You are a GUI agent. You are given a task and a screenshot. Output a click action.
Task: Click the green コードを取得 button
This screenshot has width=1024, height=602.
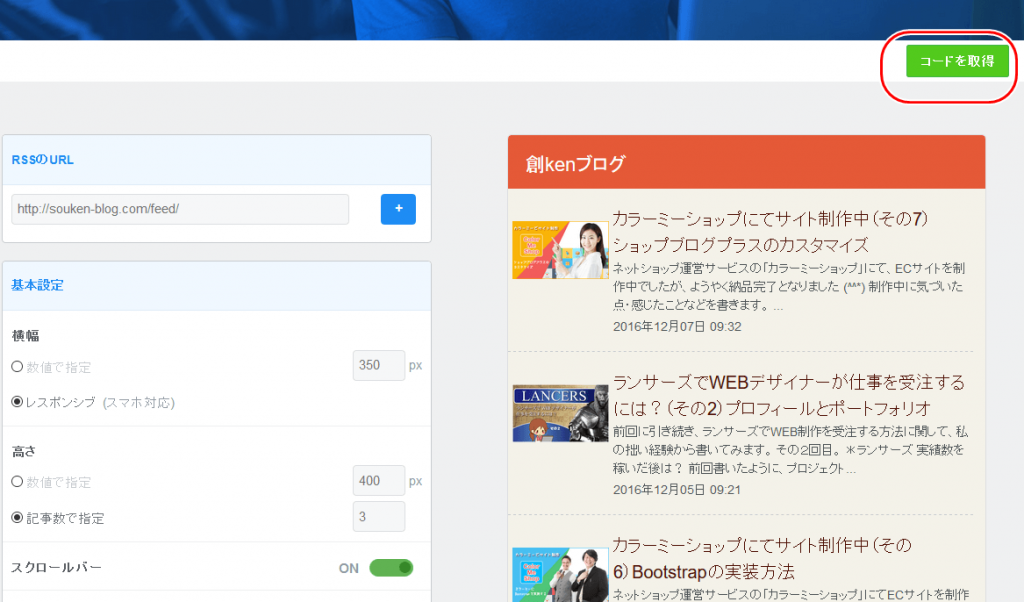coord(957,61)
